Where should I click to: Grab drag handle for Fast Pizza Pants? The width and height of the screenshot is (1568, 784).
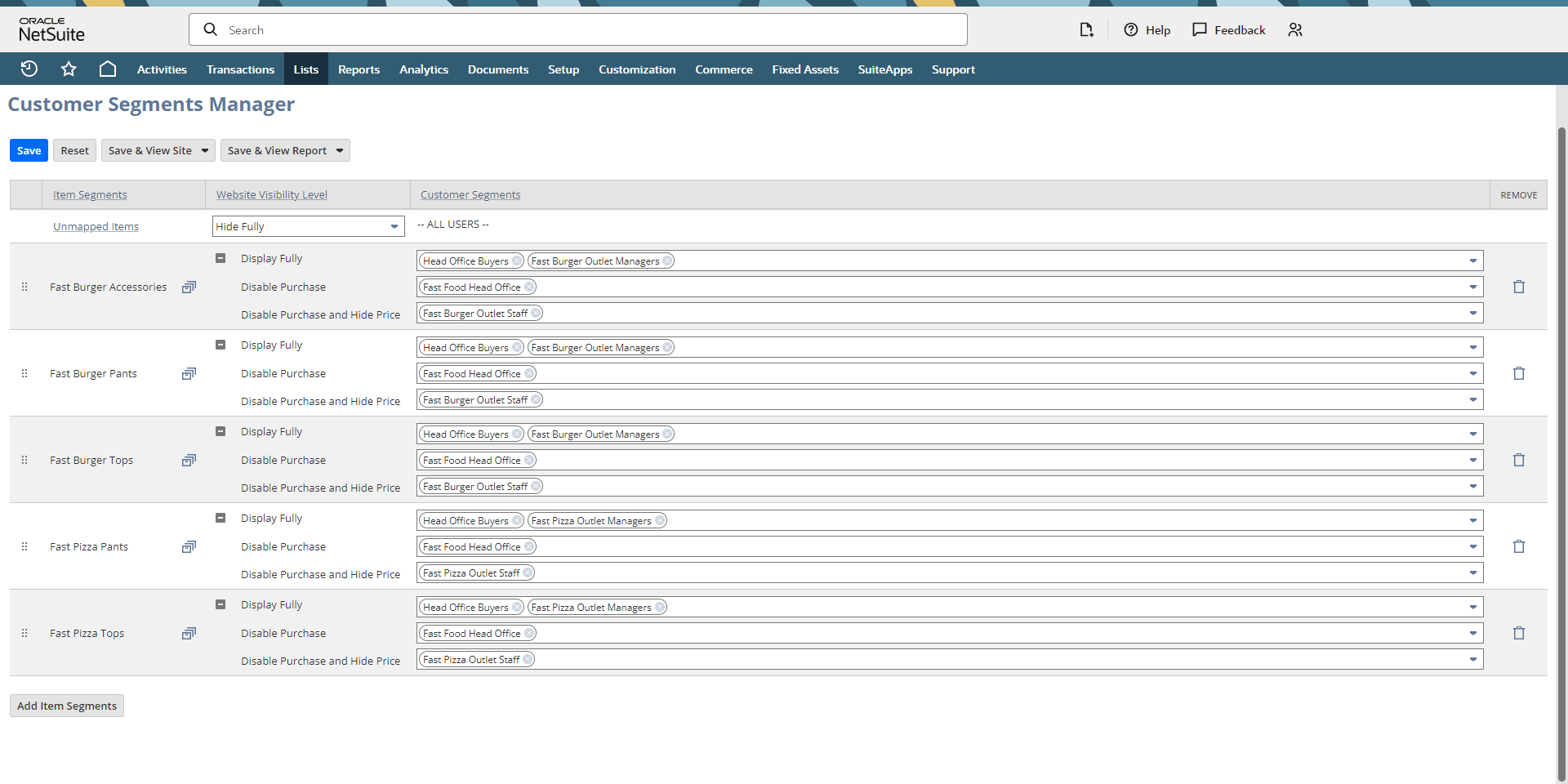point(24,546)
